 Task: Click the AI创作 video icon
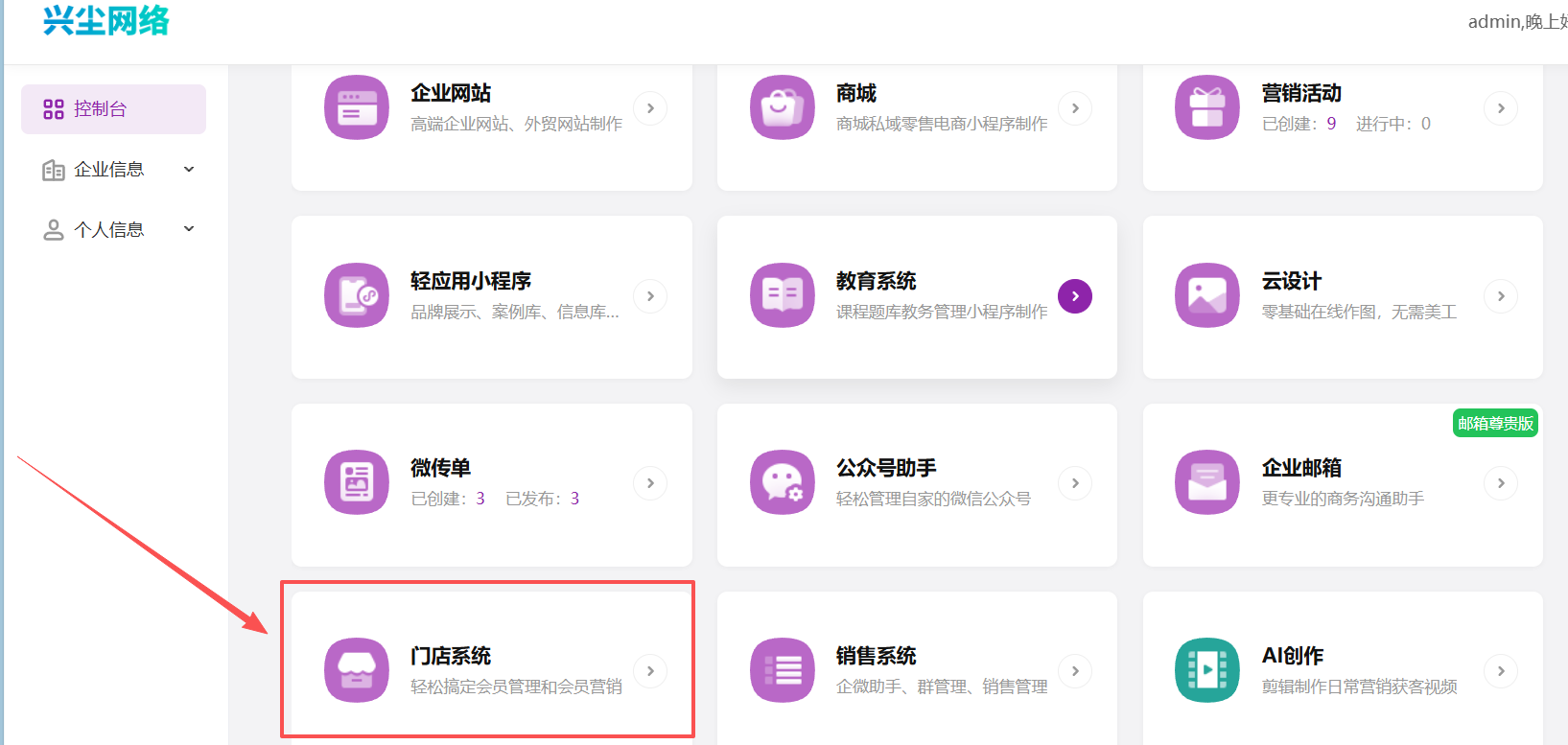(x=1207, y=670)
